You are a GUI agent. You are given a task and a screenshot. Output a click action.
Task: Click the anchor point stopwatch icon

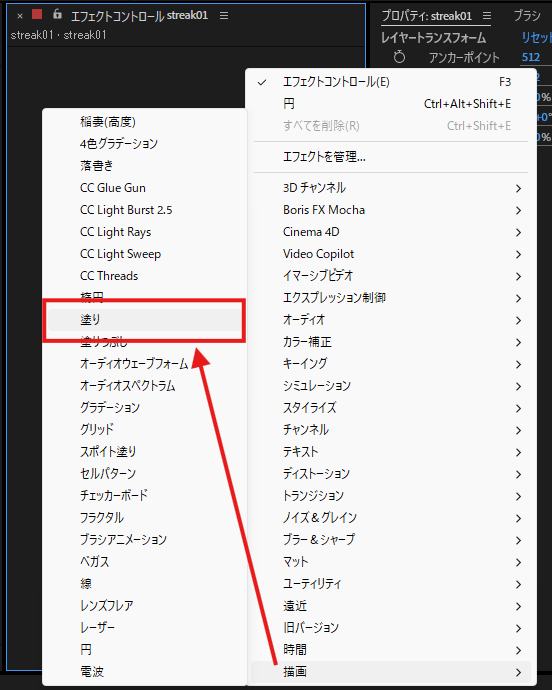[x=399, y=57]
